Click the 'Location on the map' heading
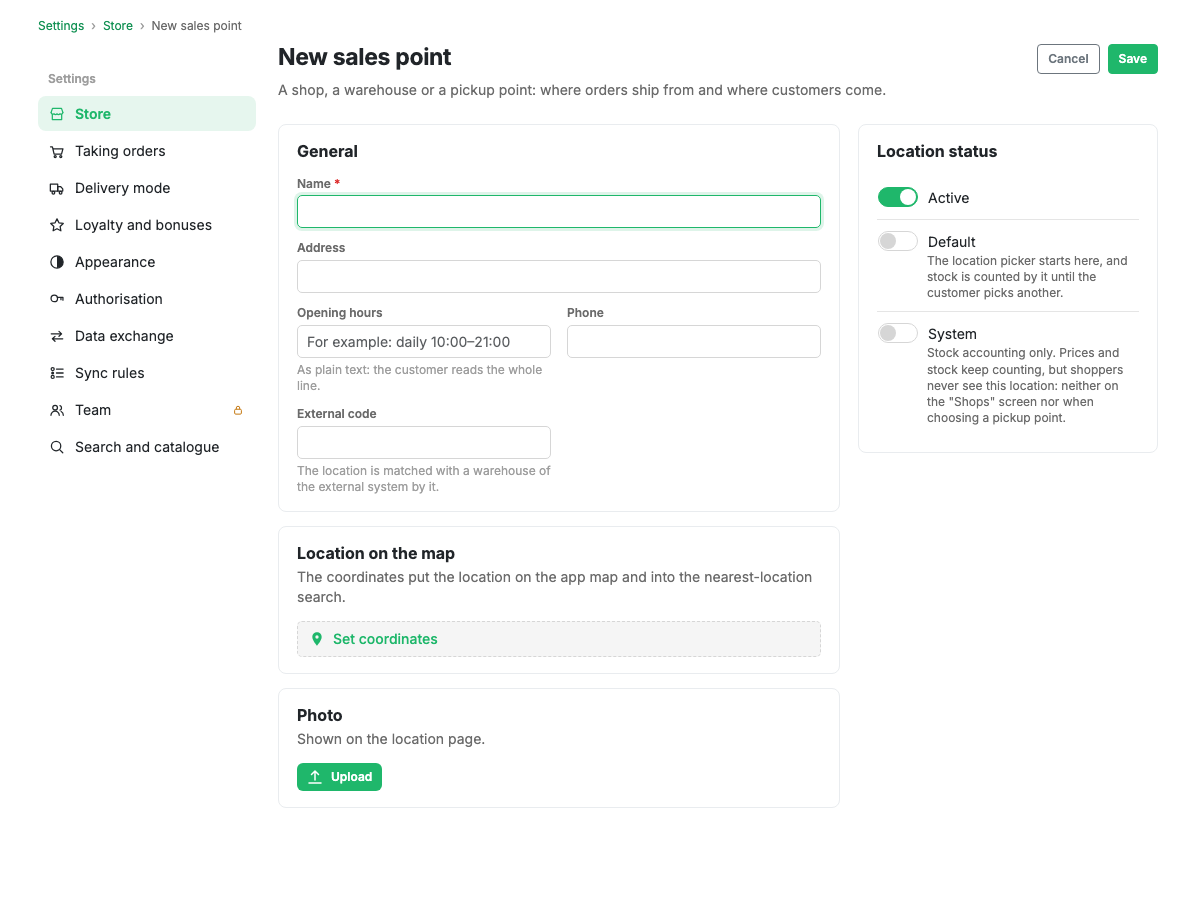The height and width of the screenshot is (904, 1196). [x=375, y=553]
